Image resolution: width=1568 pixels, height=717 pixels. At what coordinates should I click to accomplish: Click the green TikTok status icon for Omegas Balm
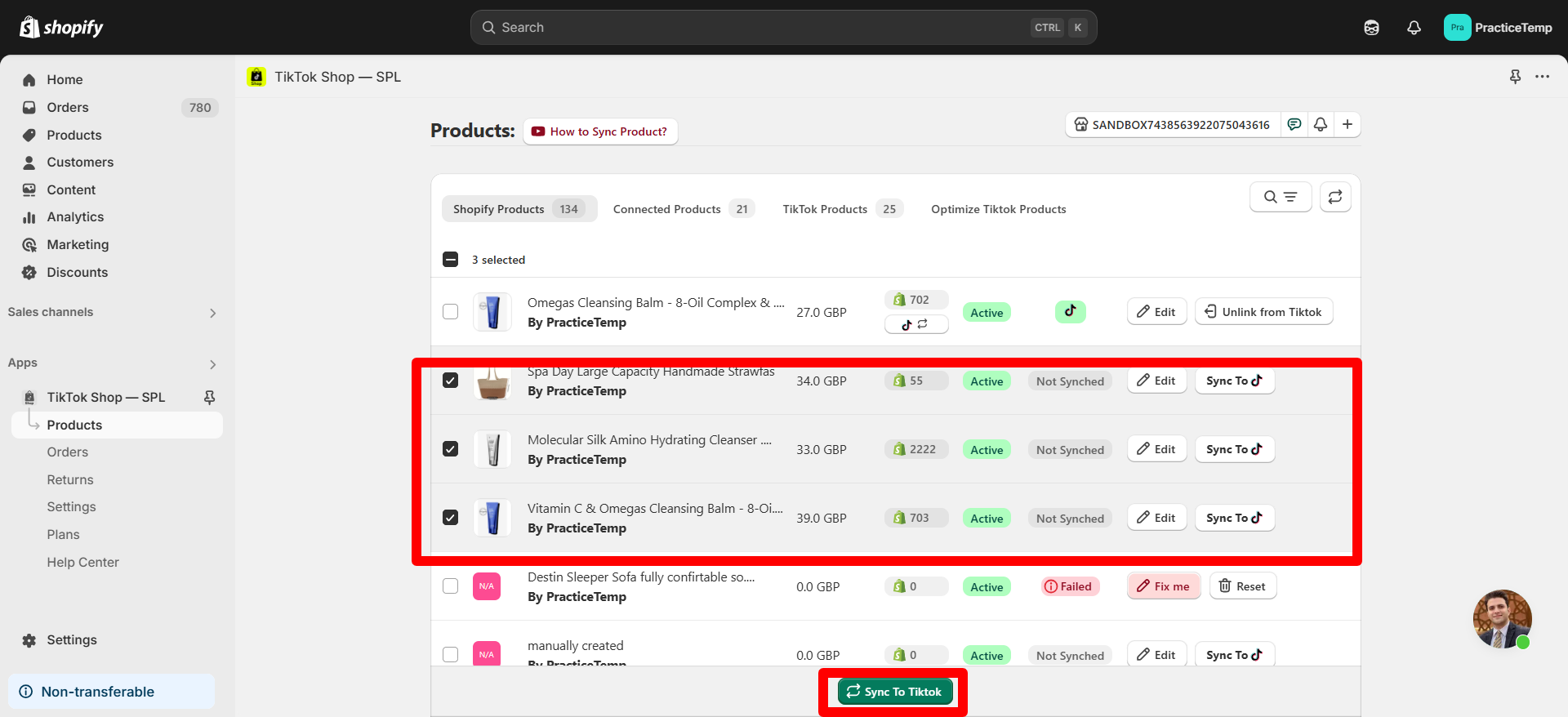[x=1070, y=311]
